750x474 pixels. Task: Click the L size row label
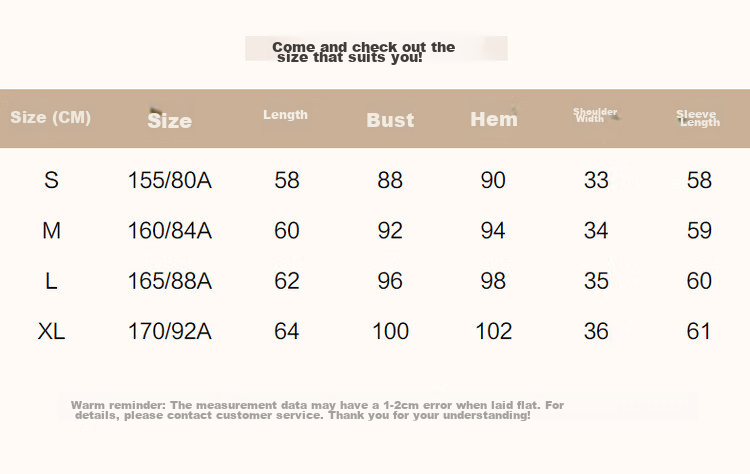pyautogui.click(x=51, y=281)
